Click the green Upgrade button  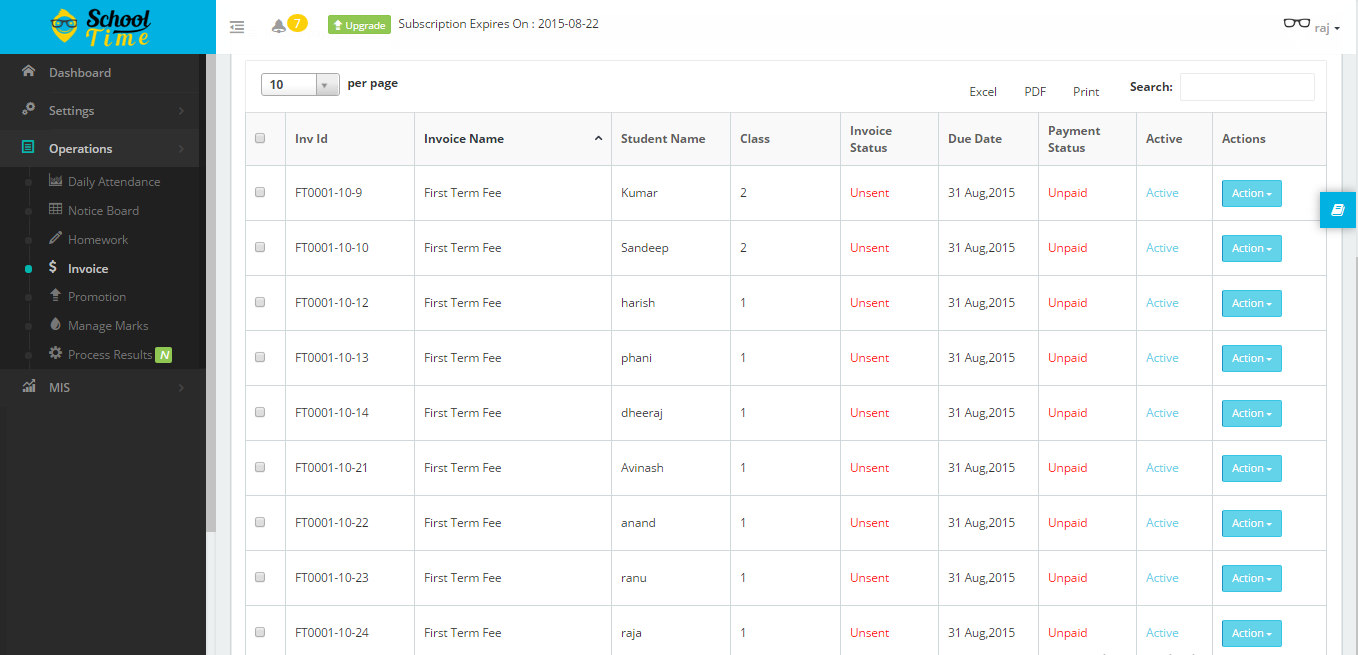[x=359, y=25]
